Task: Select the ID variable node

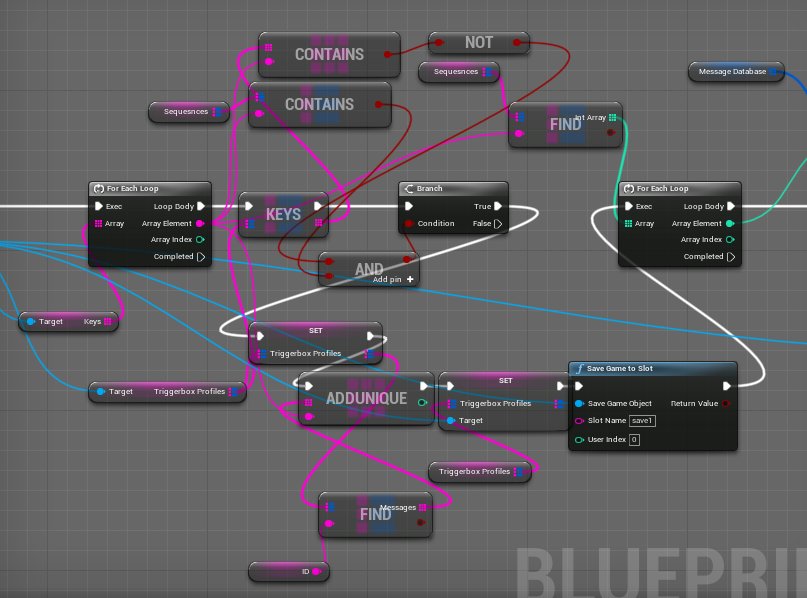Action: (289, 571)
